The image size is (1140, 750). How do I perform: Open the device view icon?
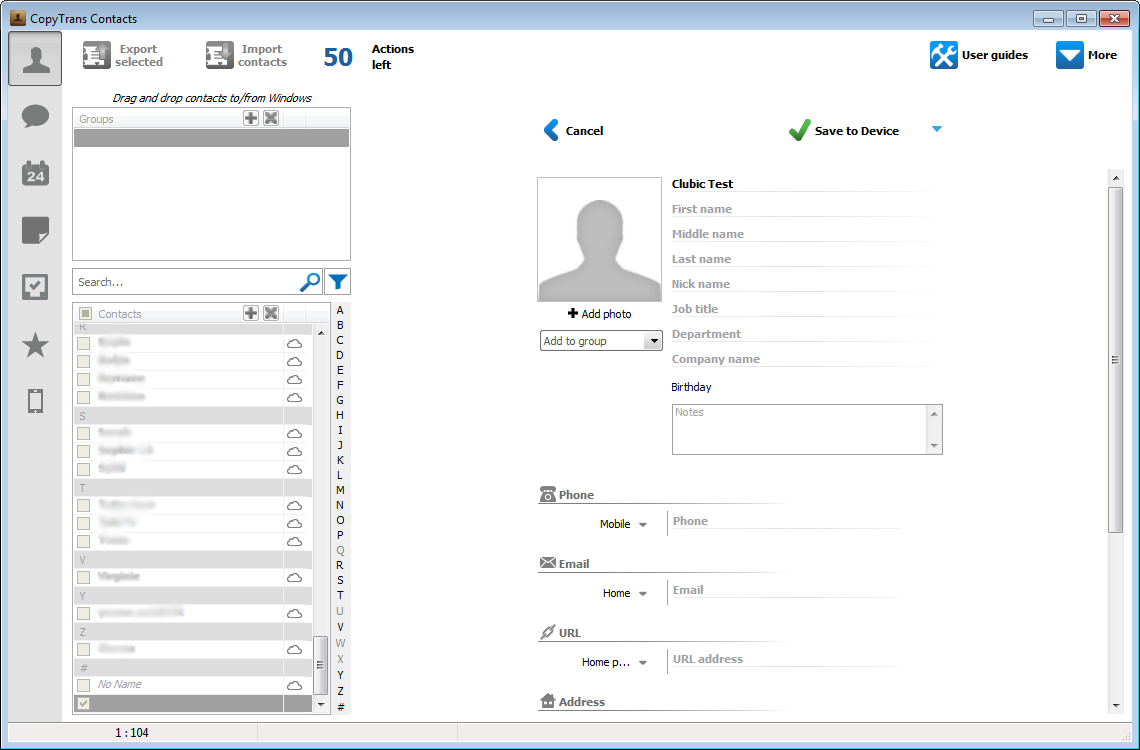(35, 400)
